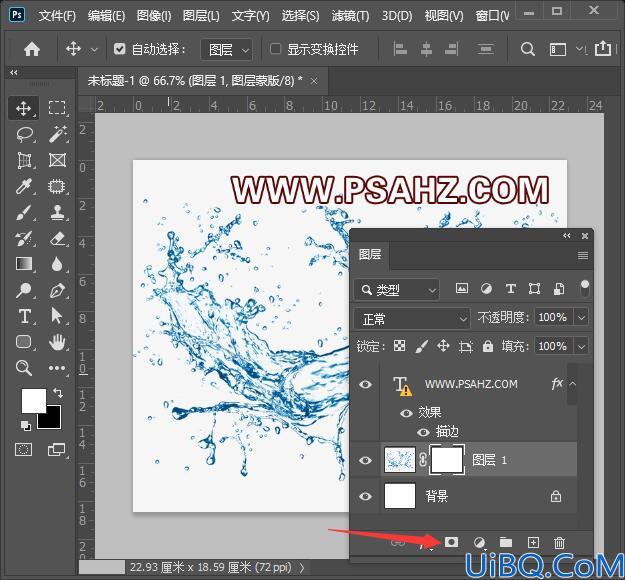Click the share icon in options bar
Viewport: 625px width, 580px height.
[603, 49]
